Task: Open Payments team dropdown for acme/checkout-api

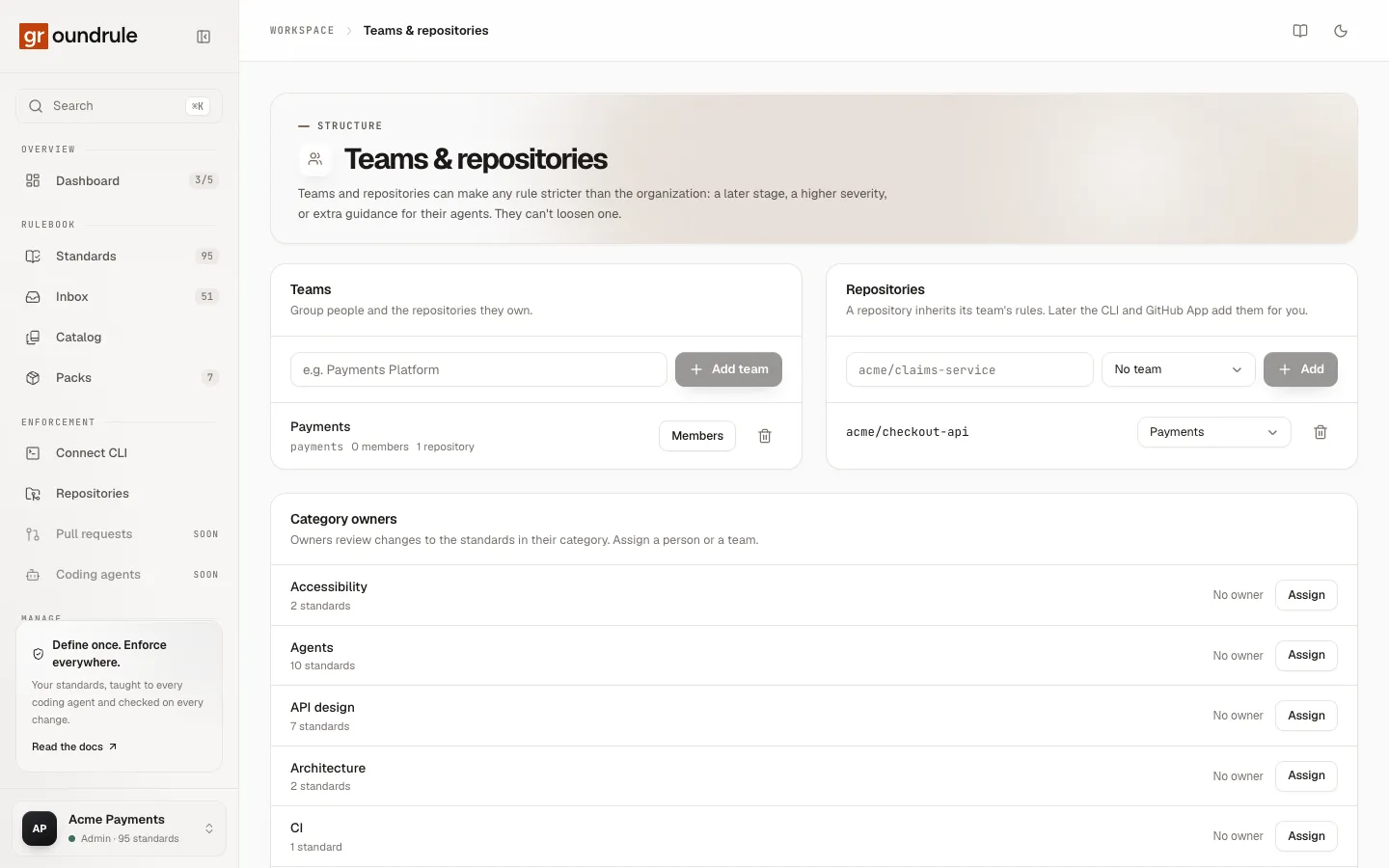Action: point(1213,432)
